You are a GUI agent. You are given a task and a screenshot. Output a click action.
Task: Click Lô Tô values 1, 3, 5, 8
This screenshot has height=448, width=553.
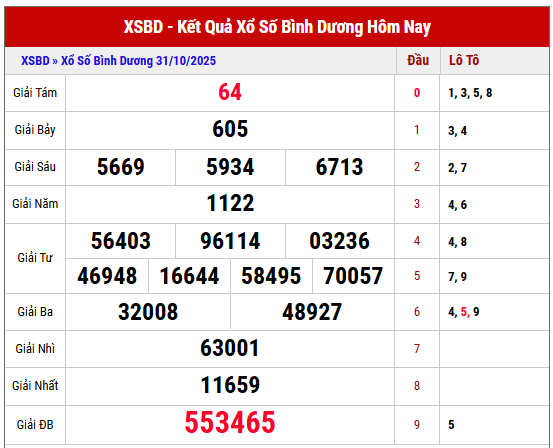point(470,93)
